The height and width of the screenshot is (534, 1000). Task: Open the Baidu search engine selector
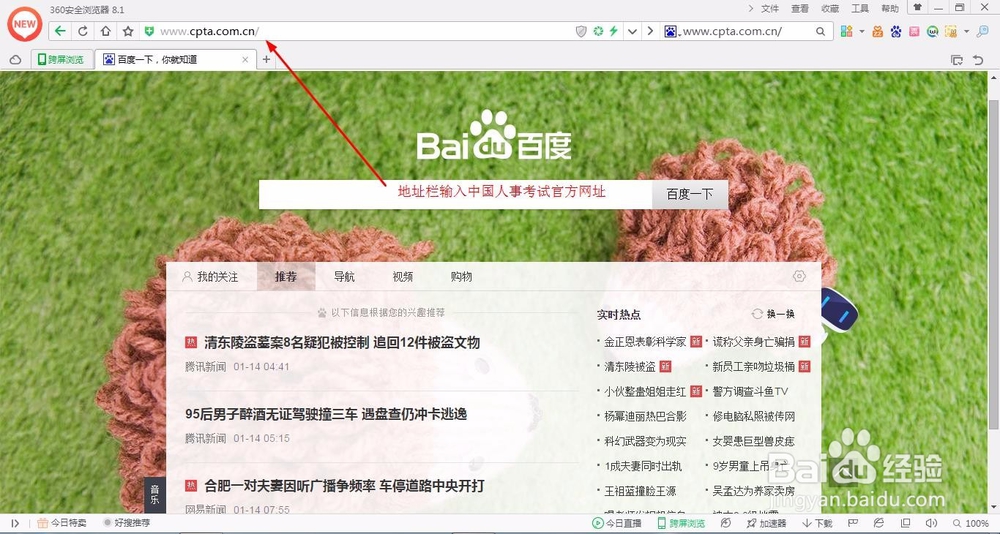(670, 31)
